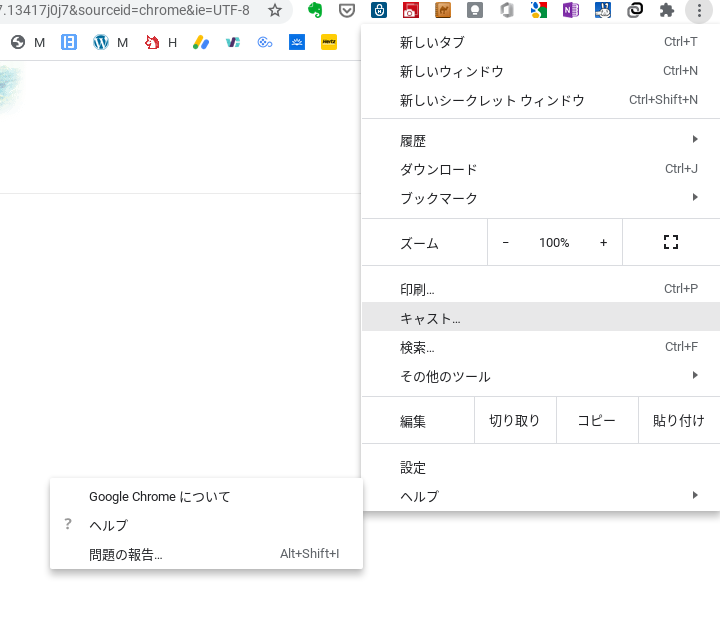The width and height of the screenshot is (720, 625).
Task: Open the Extensions puzzle piece icon
Action: (x=667, y=10)
